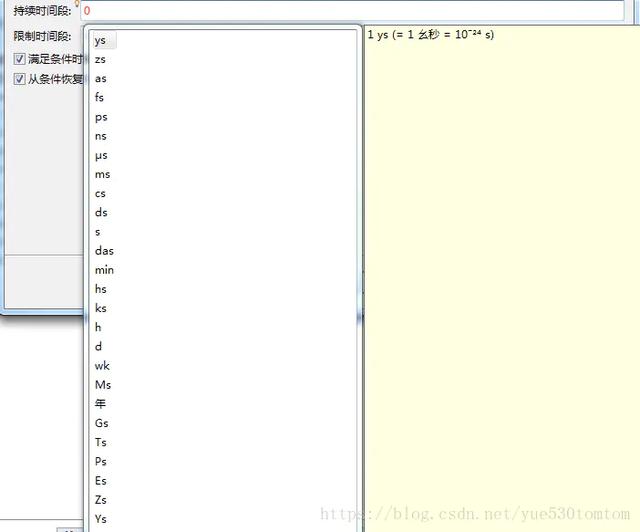Select the cs unit entry
The height and width of the screenshot is (532, 640).
100,194
